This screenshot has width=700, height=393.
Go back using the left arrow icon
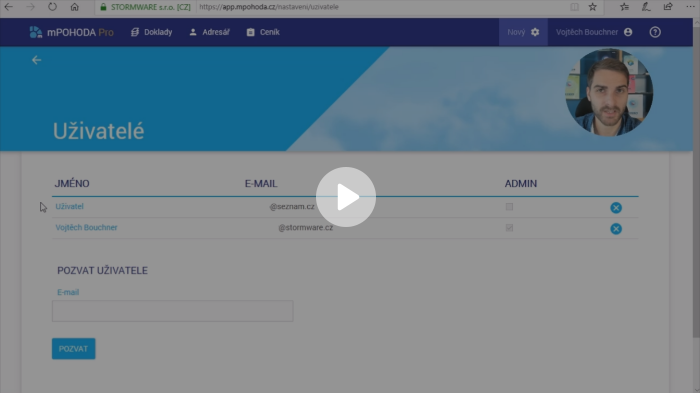(x=37, y=60)
